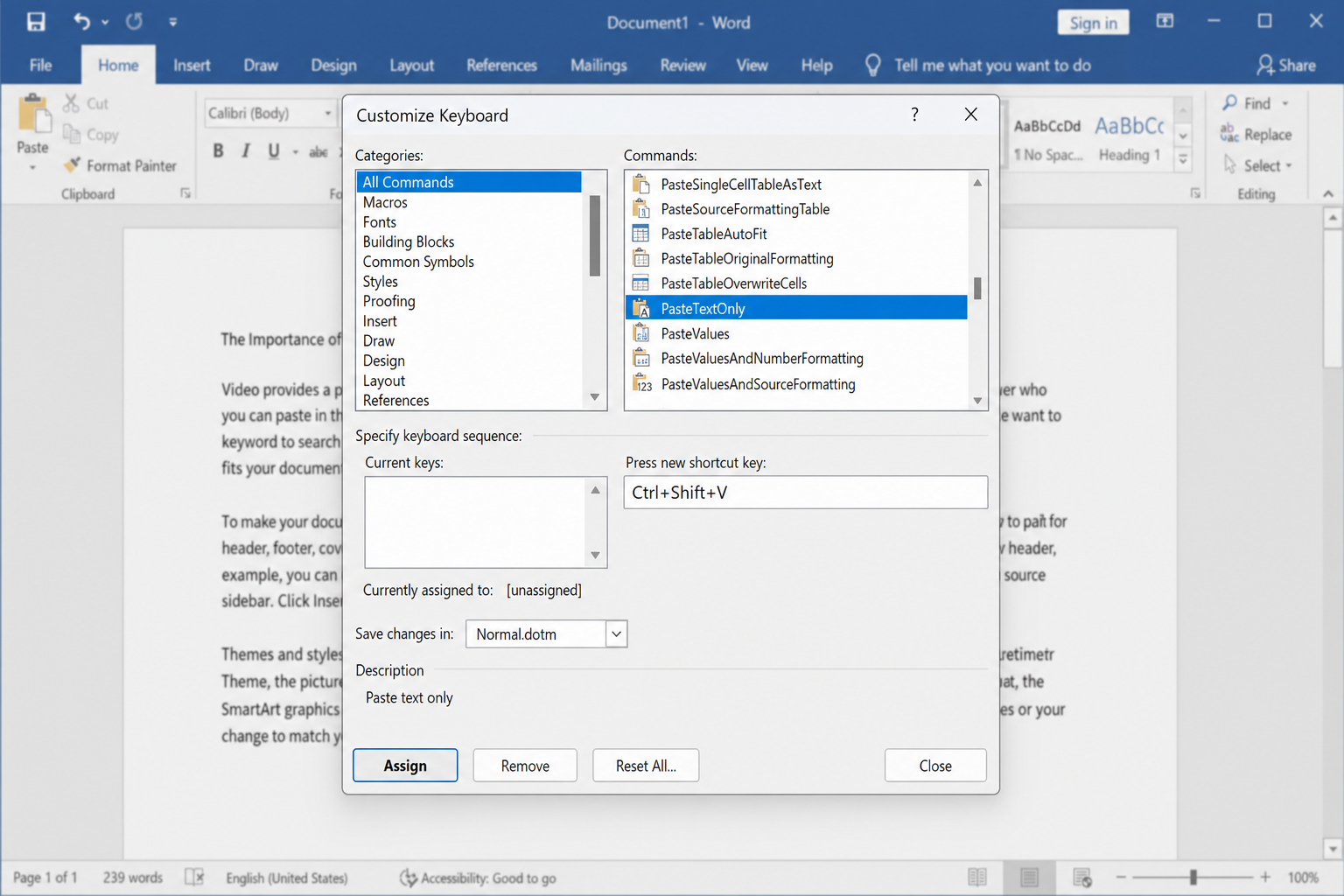This screenshot has width=1344, height=896.
Task: Switch to the Draw ribbon tab
Action: (261, 65)
